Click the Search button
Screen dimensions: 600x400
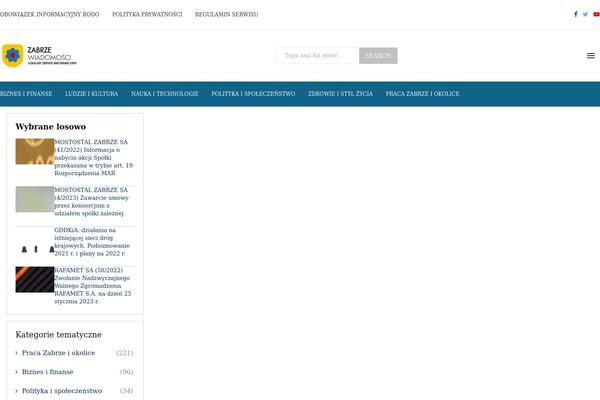coord(378,56)
